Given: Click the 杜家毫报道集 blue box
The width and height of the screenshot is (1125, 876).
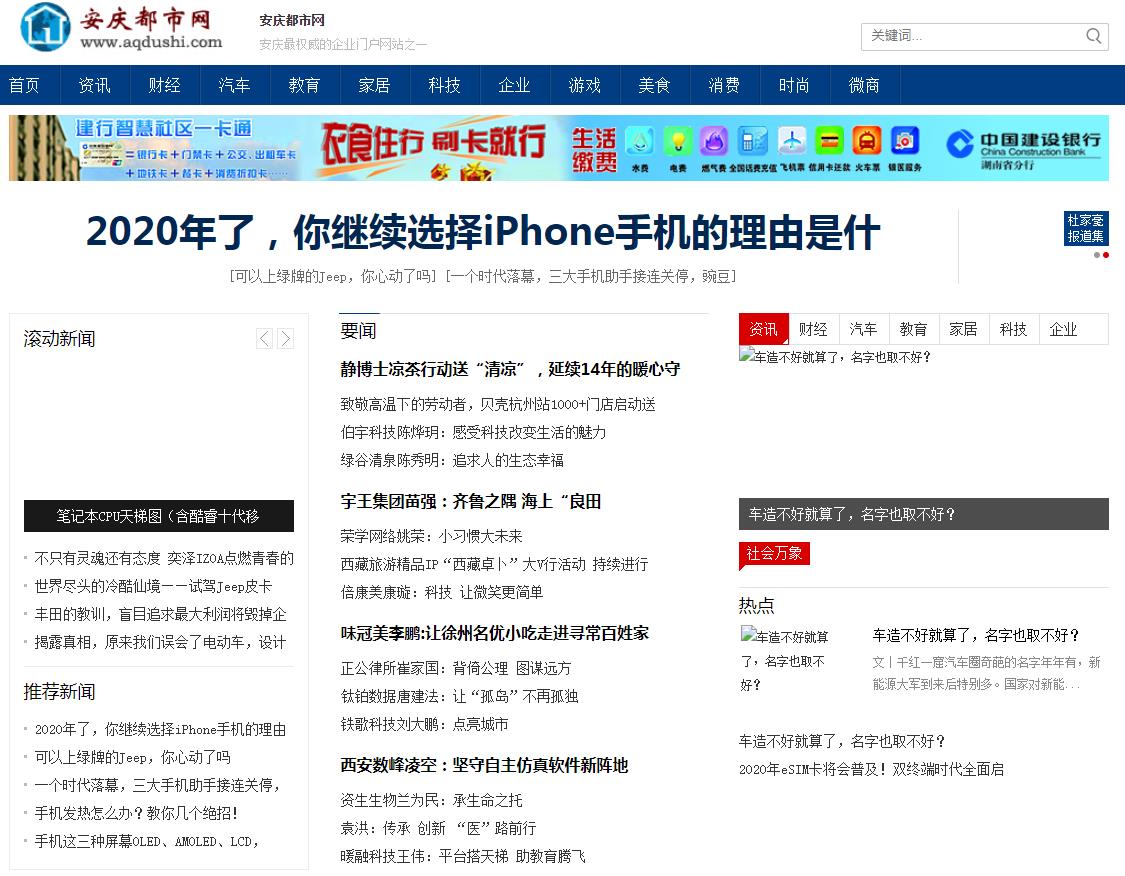Looking at the screenshot, I should (x=1086, y=228).
